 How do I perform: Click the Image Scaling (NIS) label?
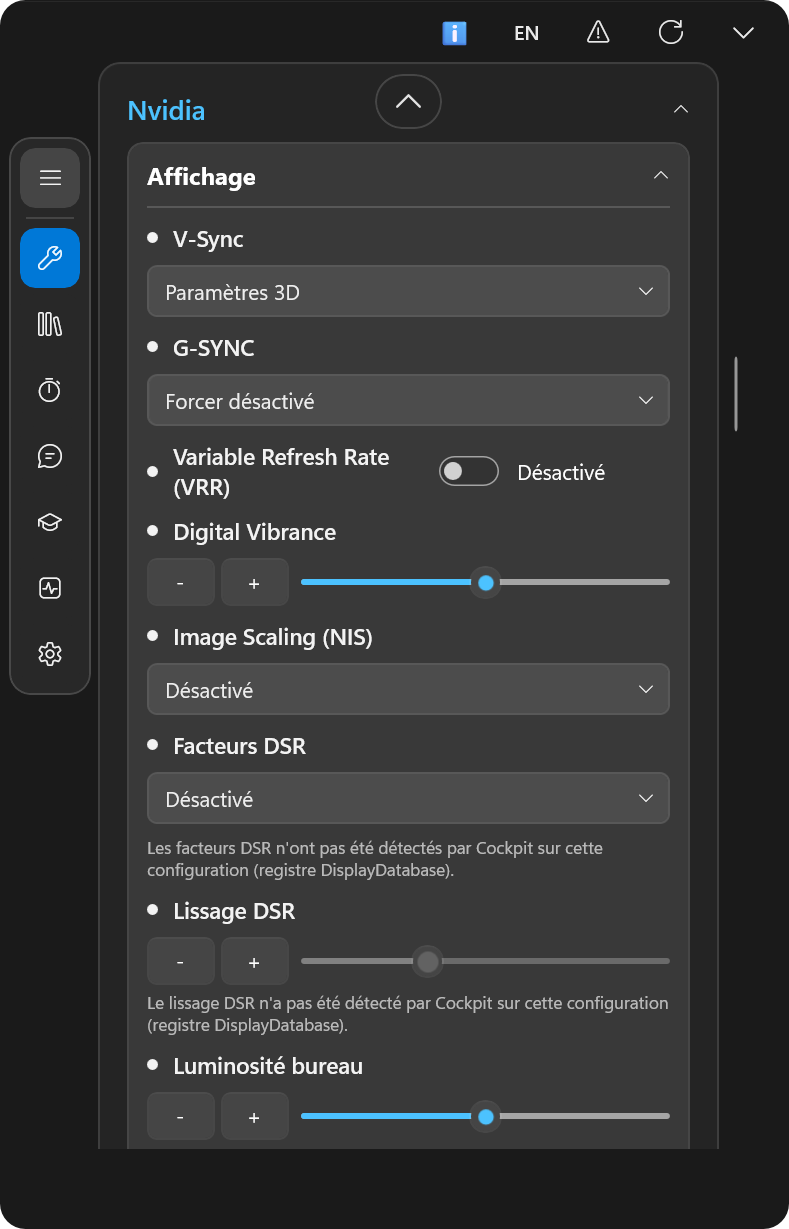coord(273,637)
